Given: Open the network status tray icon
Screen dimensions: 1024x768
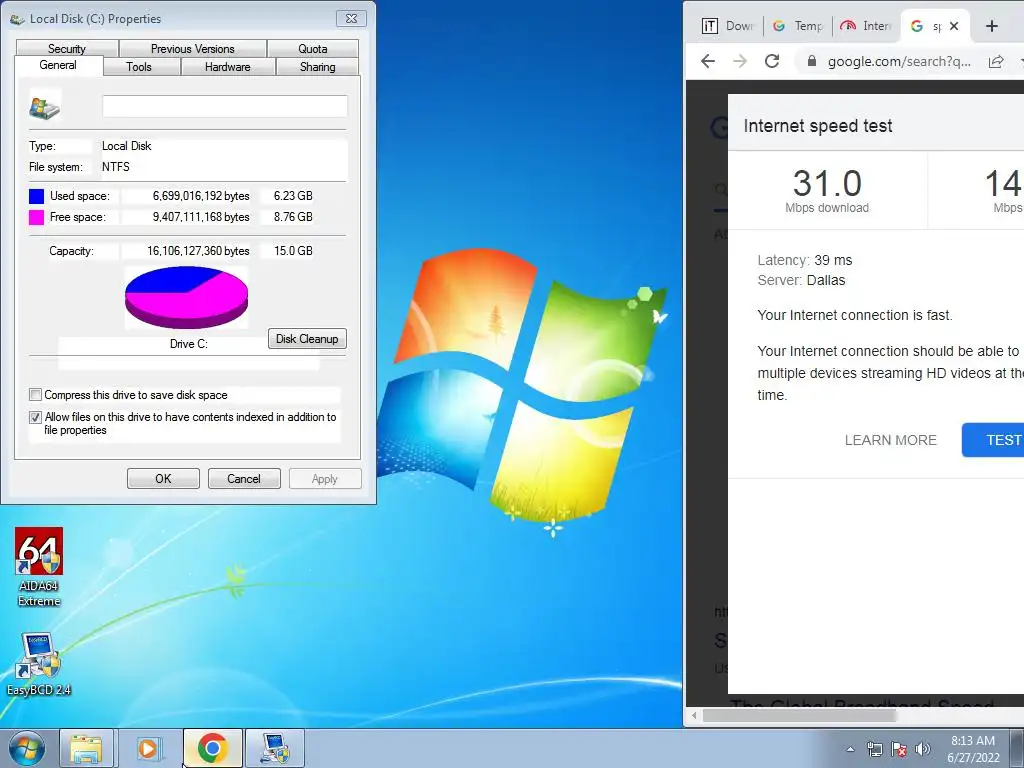Looking at the screenshot, I should click(874, 749).
